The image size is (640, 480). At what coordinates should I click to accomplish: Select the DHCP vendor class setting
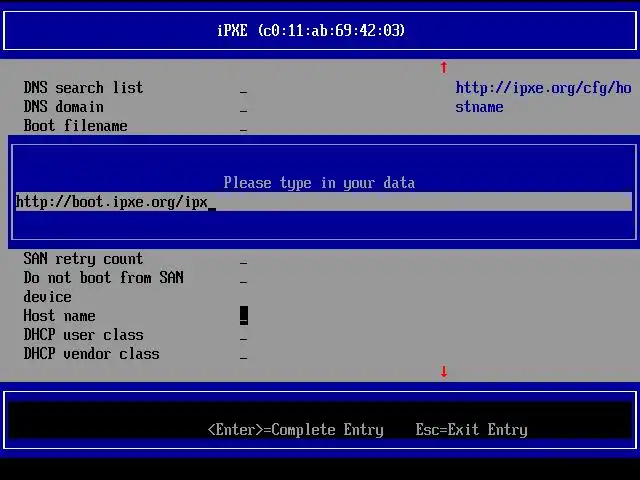click(x=91, y=353)
